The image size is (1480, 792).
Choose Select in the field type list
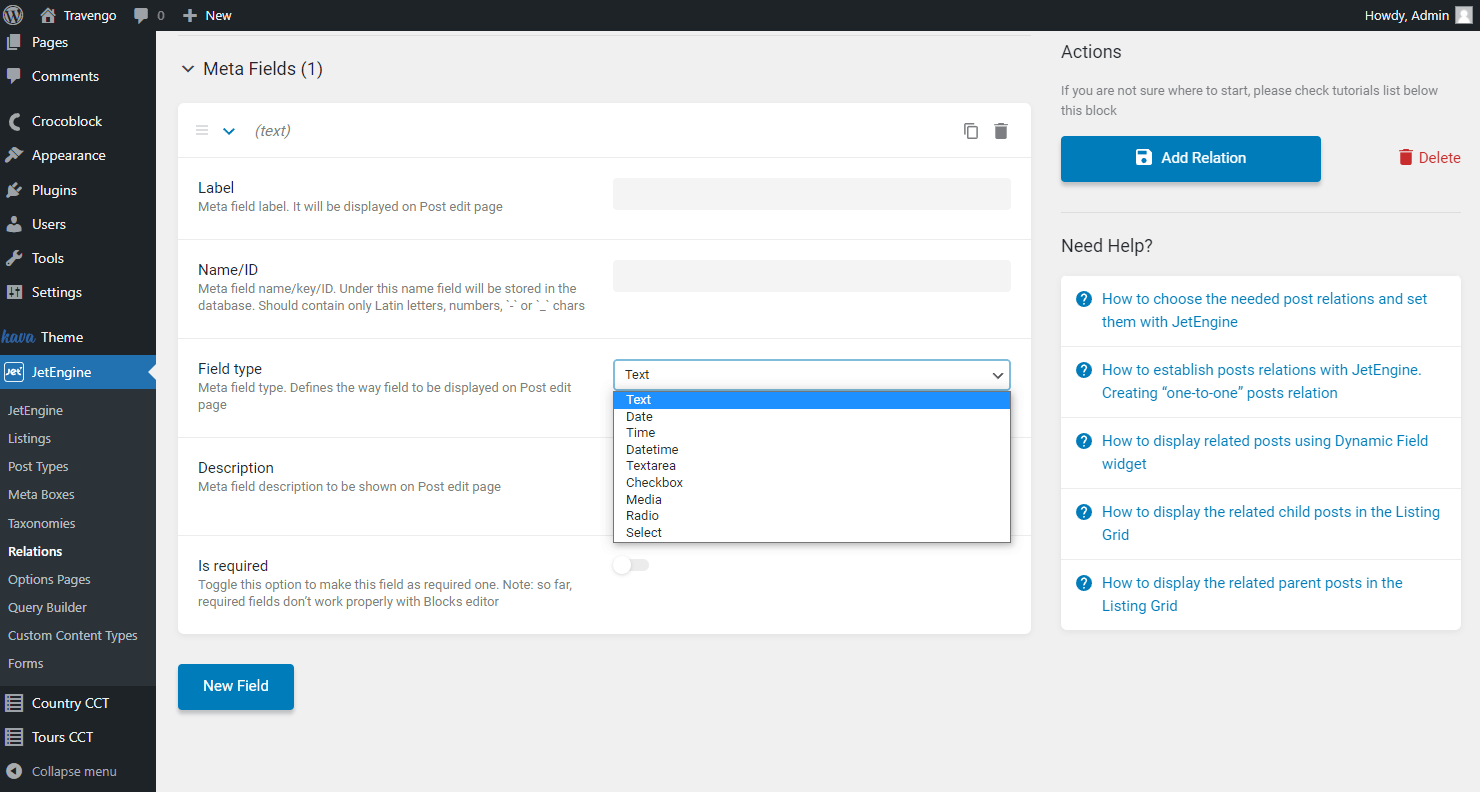coord(812,533)
